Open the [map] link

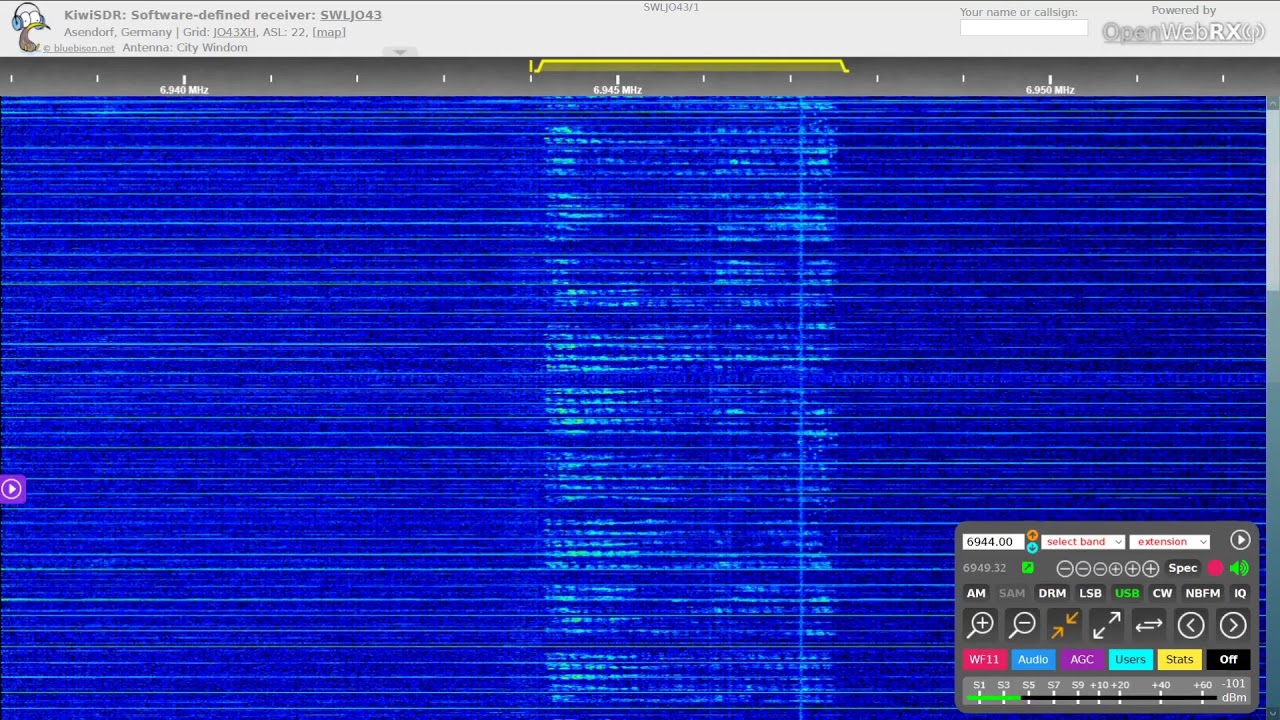coord(329,32)
